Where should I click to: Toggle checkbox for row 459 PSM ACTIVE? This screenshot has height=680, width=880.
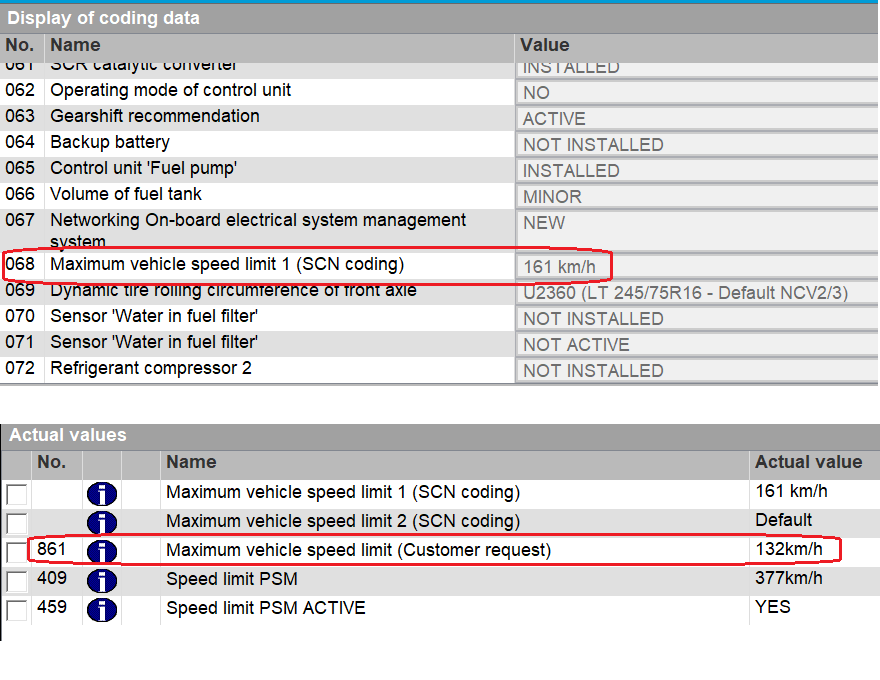click(17, 610)
